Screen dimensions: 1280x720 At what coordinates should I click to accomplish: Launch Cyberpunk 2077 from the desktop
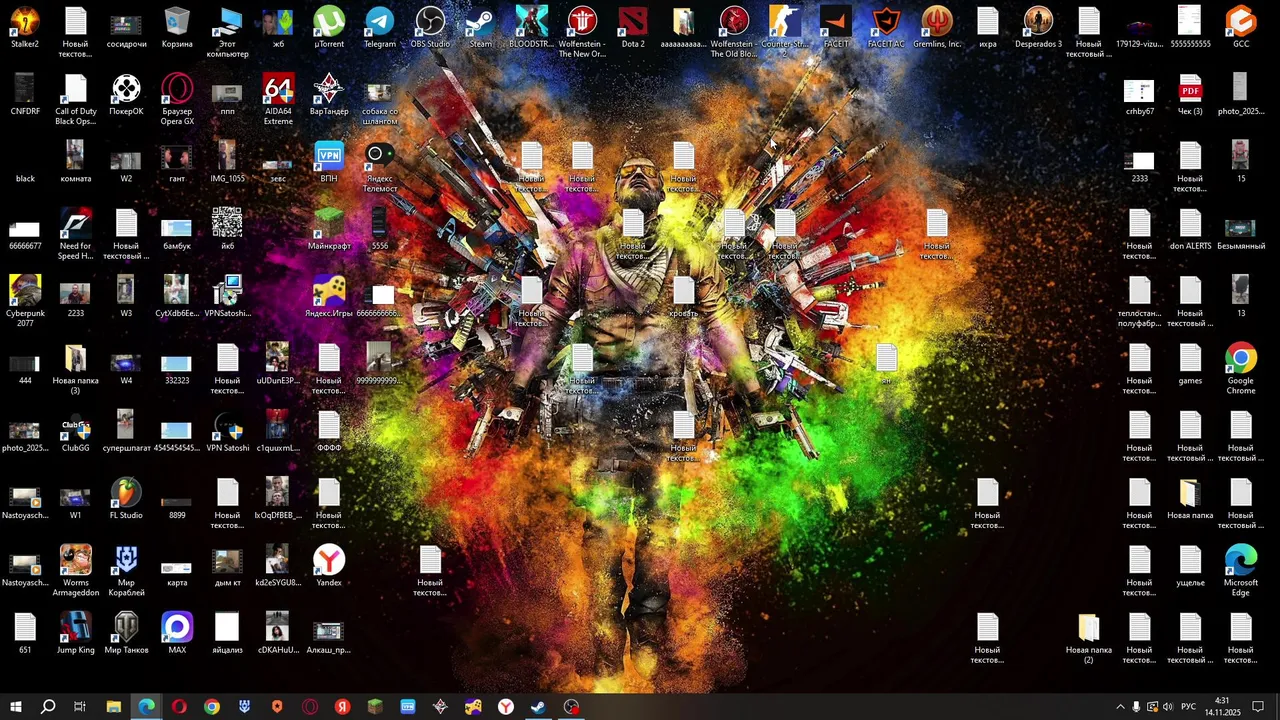click(25, 301)
